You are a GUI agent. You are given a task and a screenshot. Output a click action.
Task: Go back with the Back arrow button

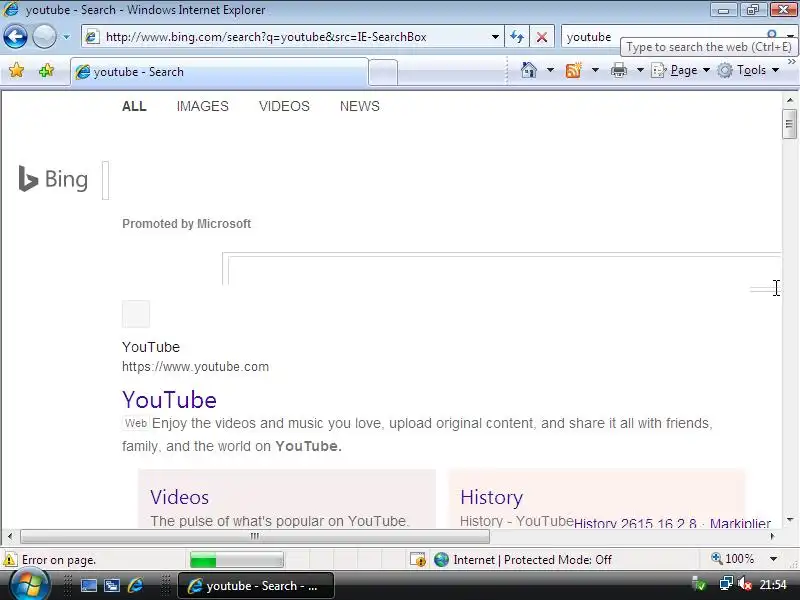click(15, 37)
